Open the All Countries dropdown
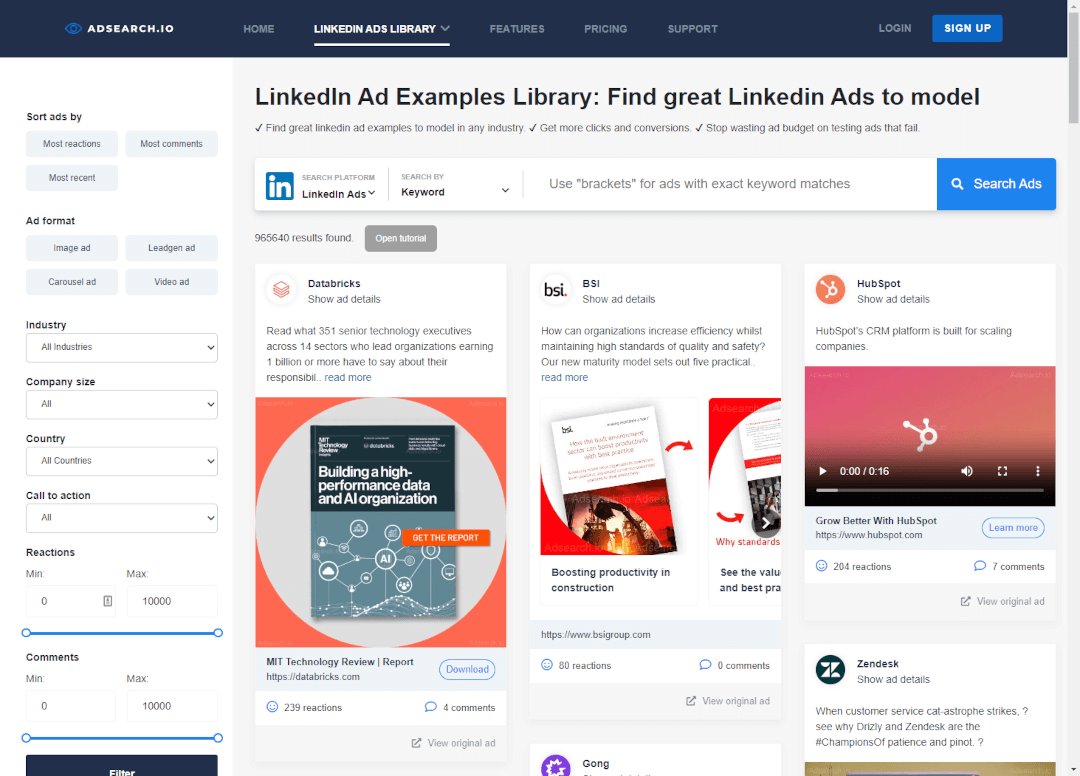 coord(121,461)
